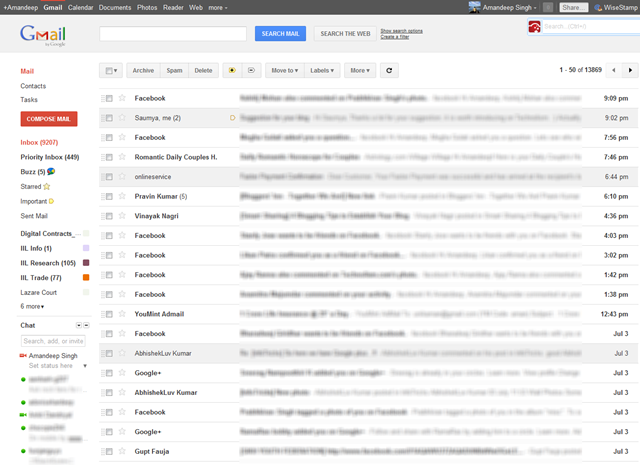
Task: Refresh the inbox with the reload icon
Action: (389, 71)
